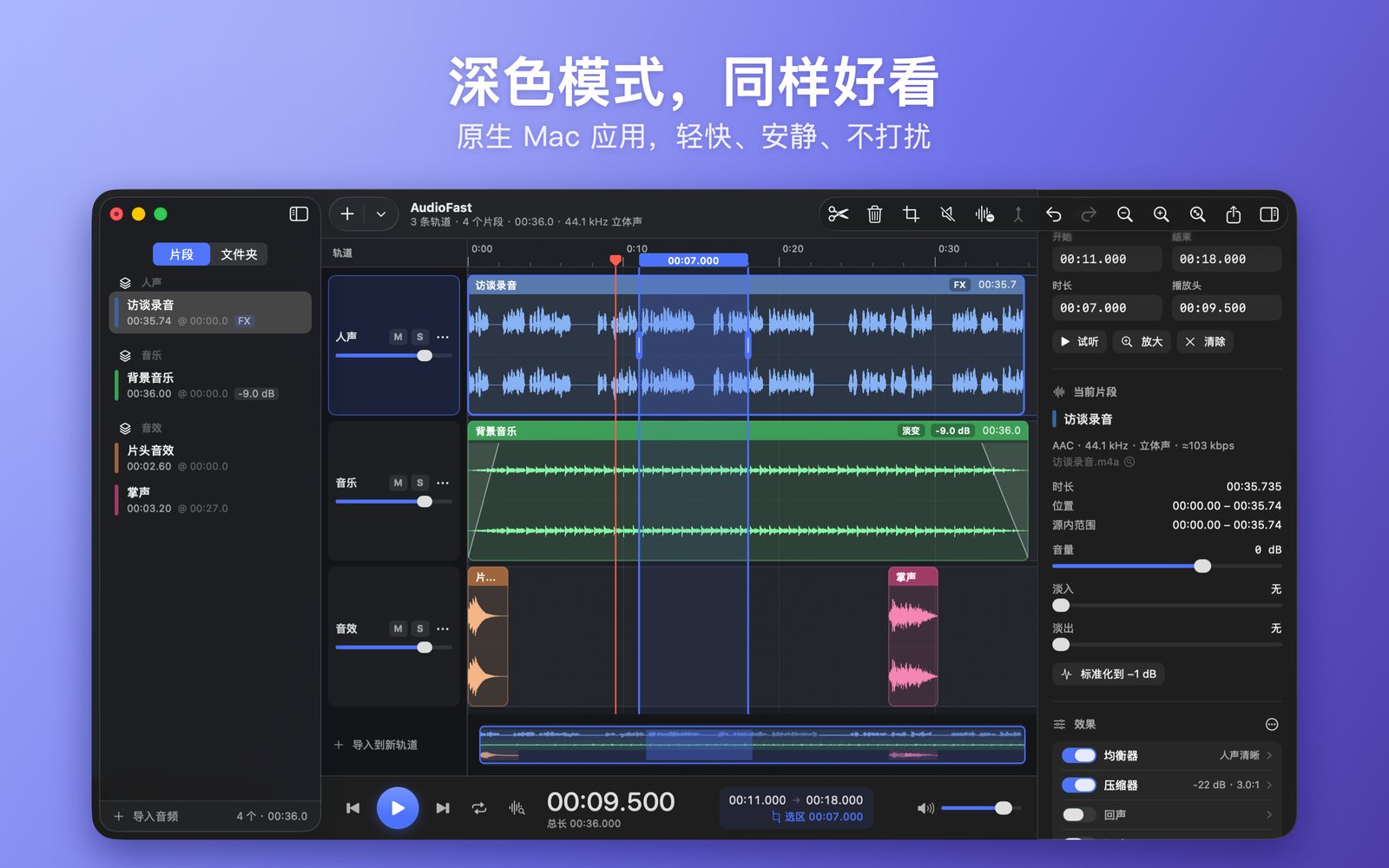The image size is (1389, 868).
Task: Solo the 音效 track
Action: pyautogui.click(x=420, y=628)
